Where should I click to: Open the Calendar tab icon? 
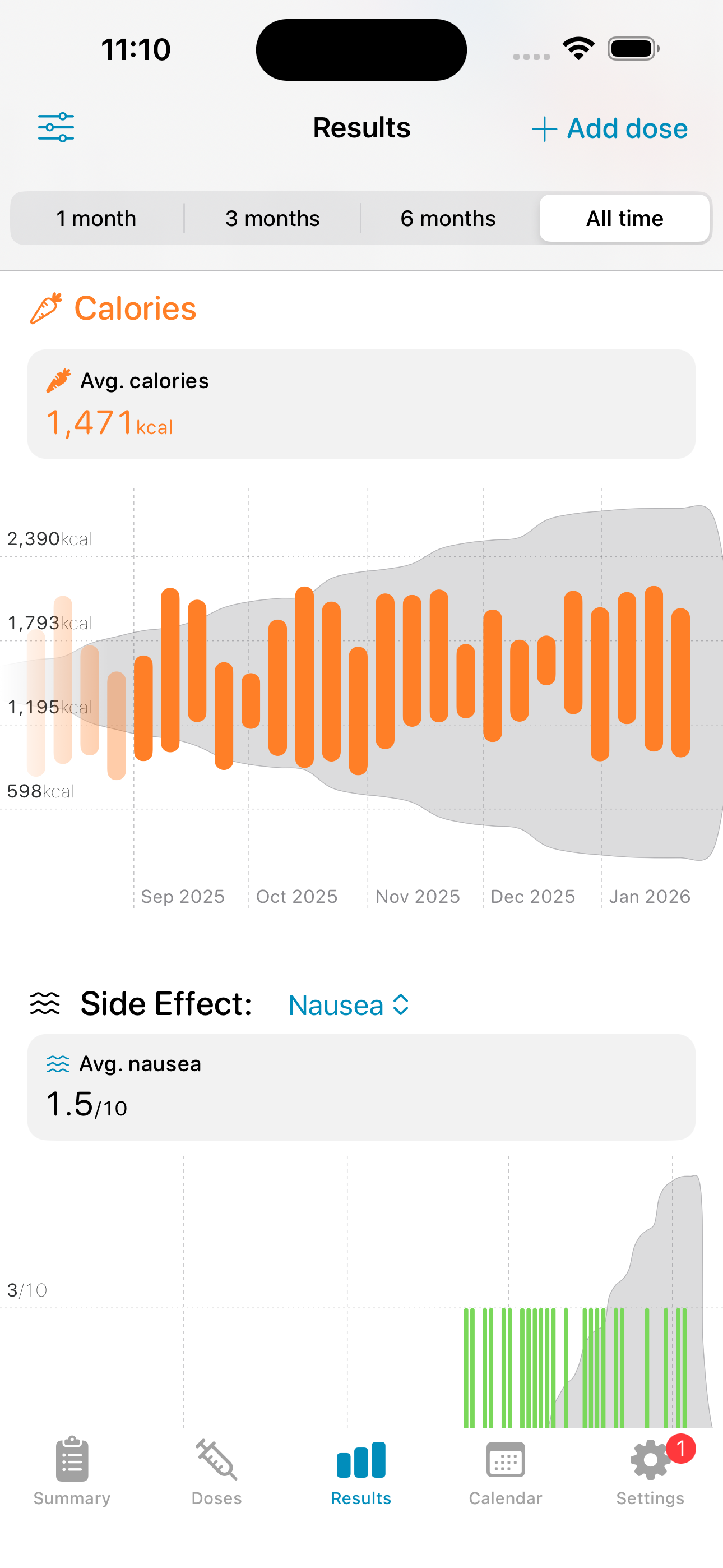pyautogui.click(x=505, y=1460)
